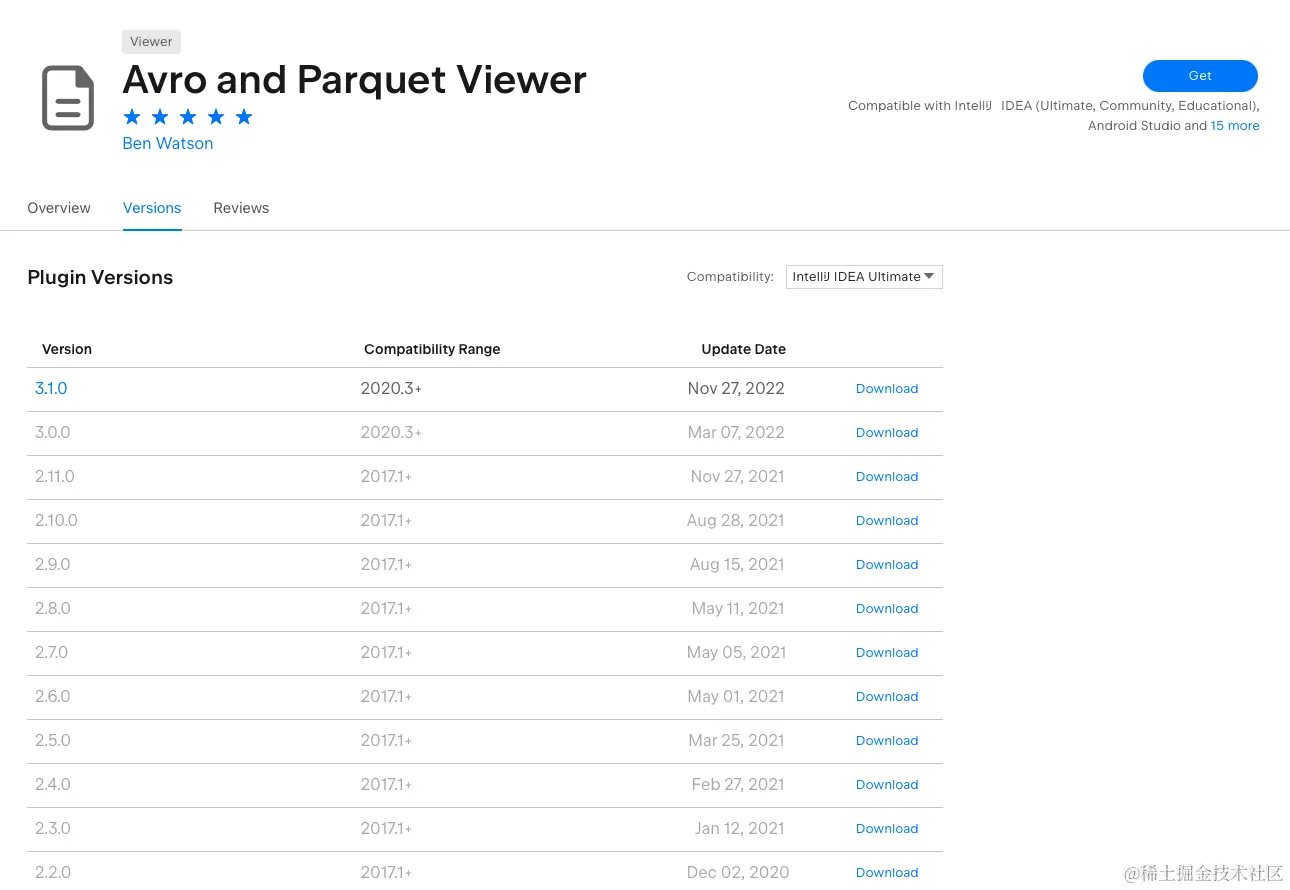The width and height of the screenshot is (1290, 890).
Task: Click the Nov 27, 2021 update date
Action: click(737, 477)
